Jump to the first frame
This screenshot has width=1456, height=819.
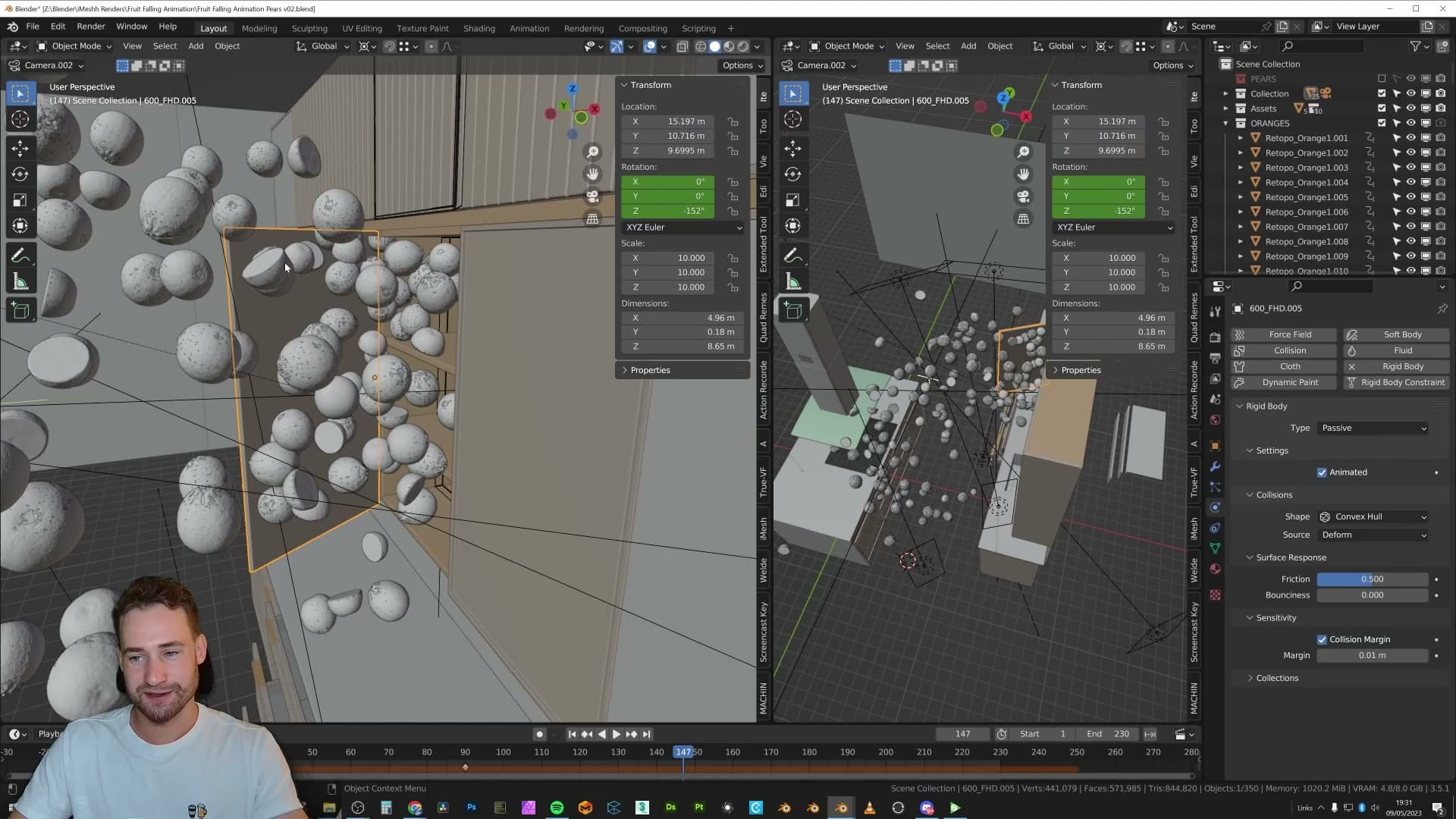pyautogui.click(x=572, y=734)
